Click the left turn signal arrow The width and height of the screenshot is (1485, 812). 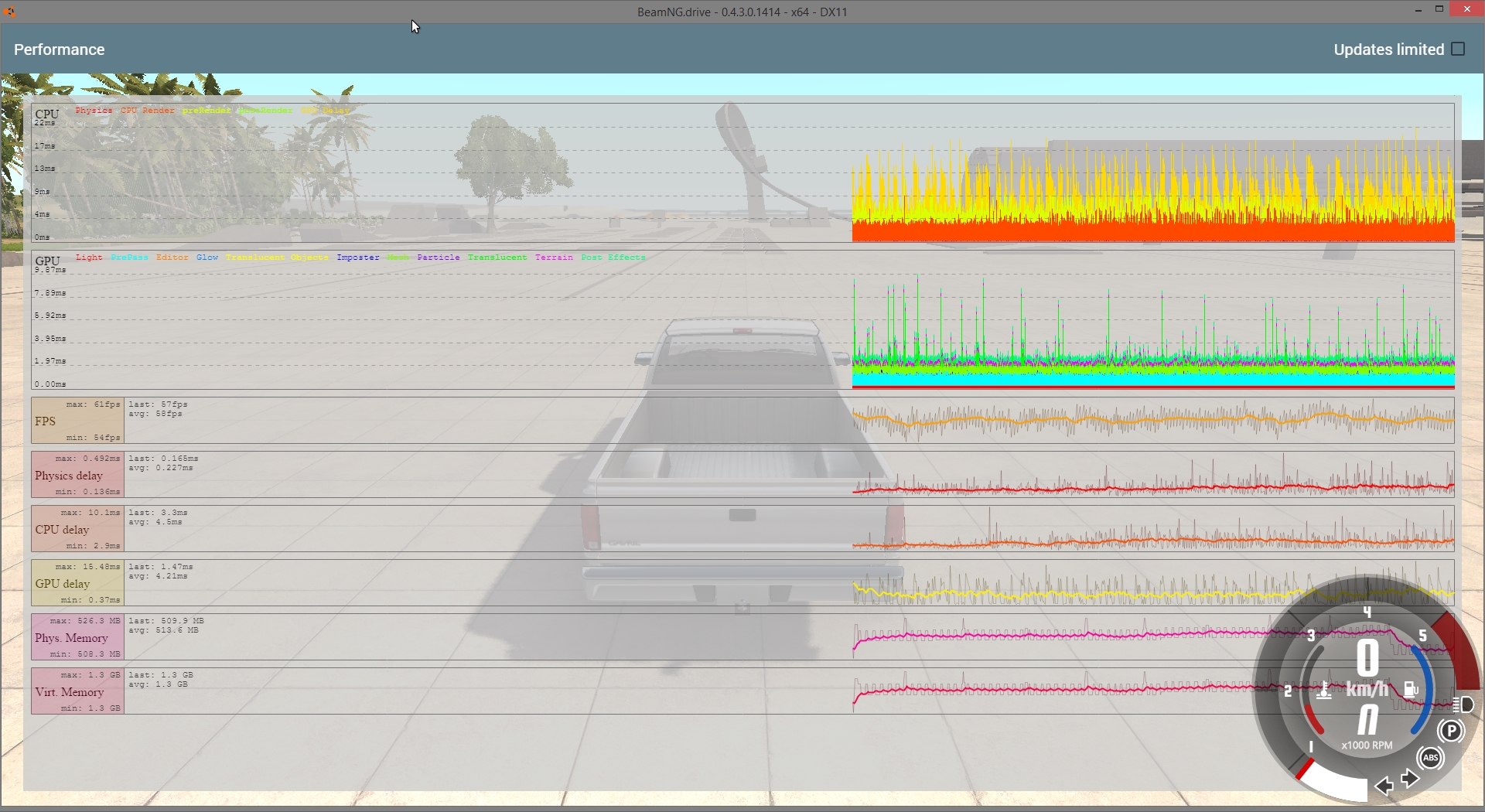click(x=1384, y=786)
